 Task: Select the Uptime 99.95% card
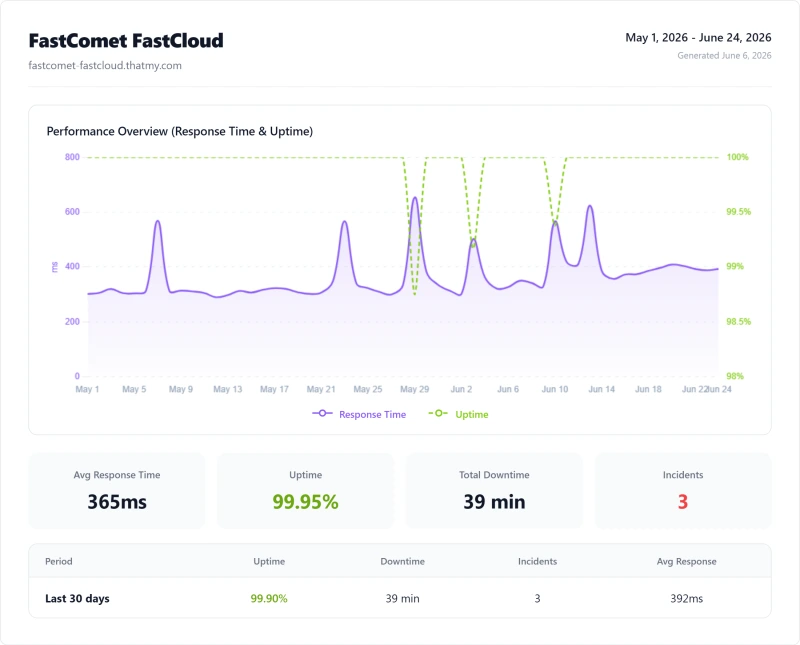click(305, 491)
